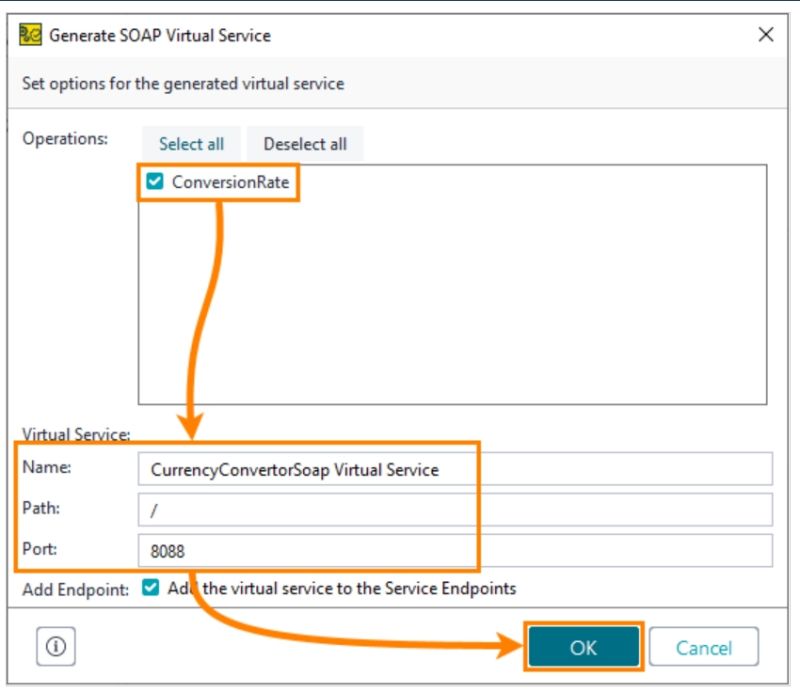The image size is (800, 692).
Task: Click the Deselect all button
Action: coord(305,144)
